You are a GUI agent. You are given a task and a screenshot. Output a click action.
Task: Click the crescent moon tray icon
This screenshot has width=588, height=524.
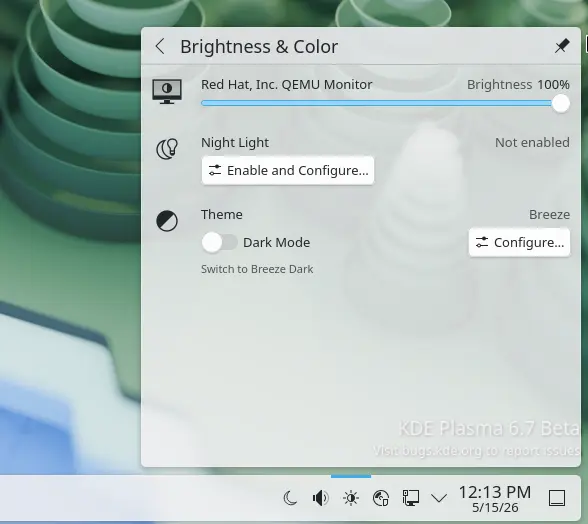point(290,498)
